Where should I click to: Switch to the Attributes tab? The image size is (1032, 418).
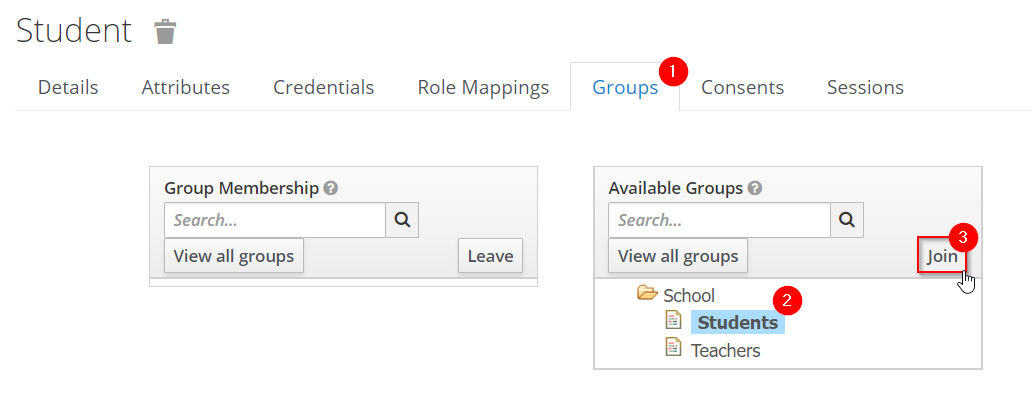185,87
